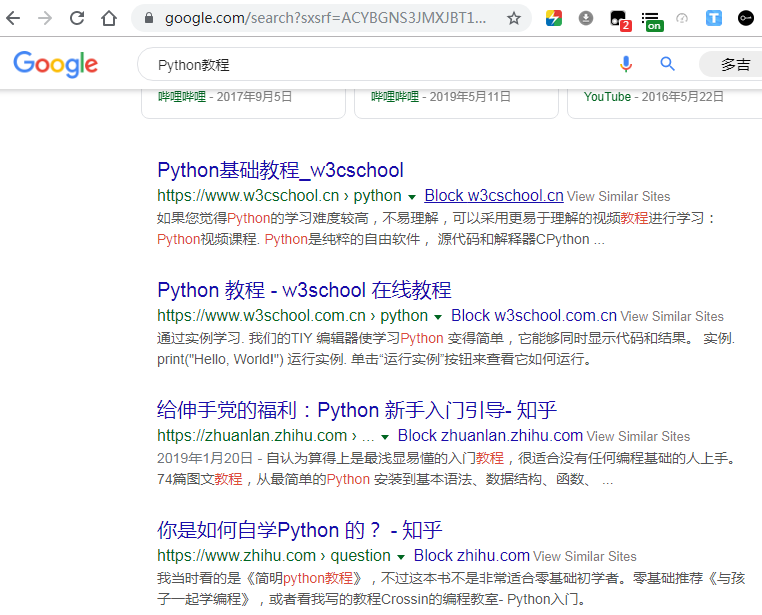
Task: Open the faded gray gauge extension
Action: (x=682, y=18)
